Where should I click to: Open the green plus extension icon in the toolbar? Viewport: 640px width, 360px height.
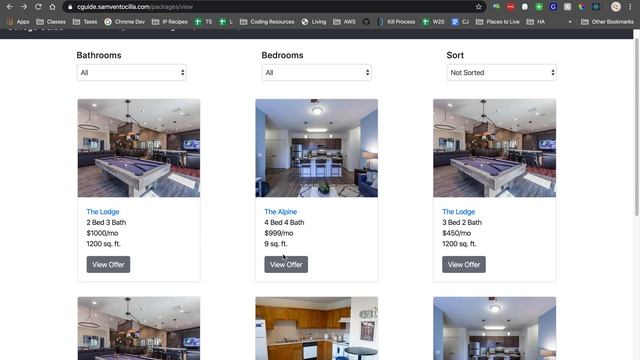pos(539,7)
